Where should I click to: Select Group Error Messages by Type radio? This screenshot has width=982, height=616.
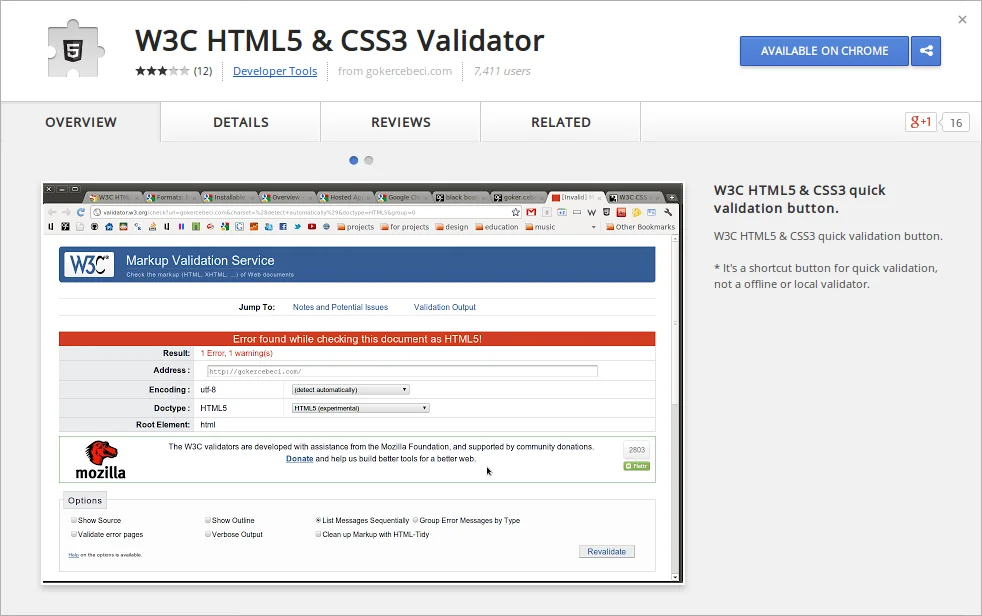[x=415, y=520]
